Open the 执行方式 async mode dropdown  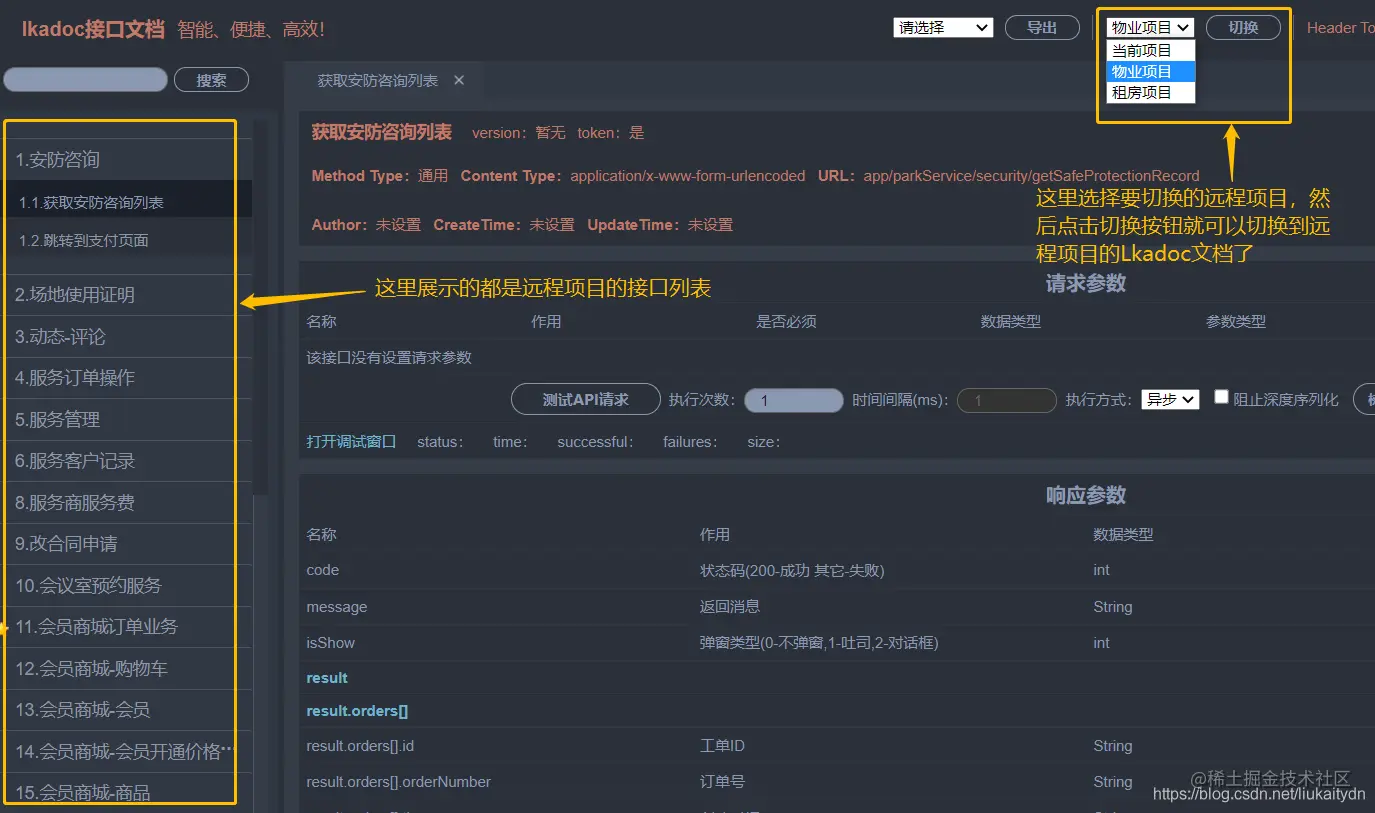[x=1169, y=398]
